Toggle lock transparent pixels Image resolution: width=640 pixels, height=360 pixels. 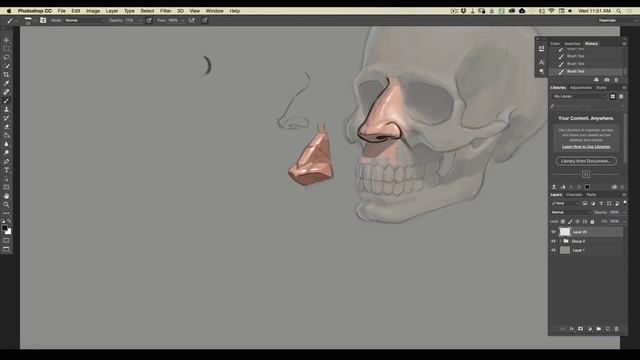pos(562,221)
